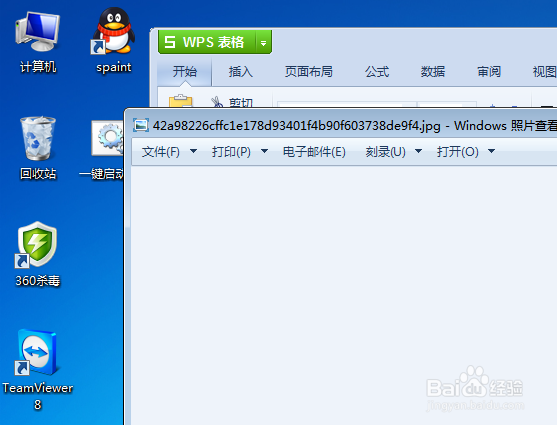This screenshot has width=557, height=425.
Task: Click the paste clipboard icon in WPS
Action: point(180,101)
